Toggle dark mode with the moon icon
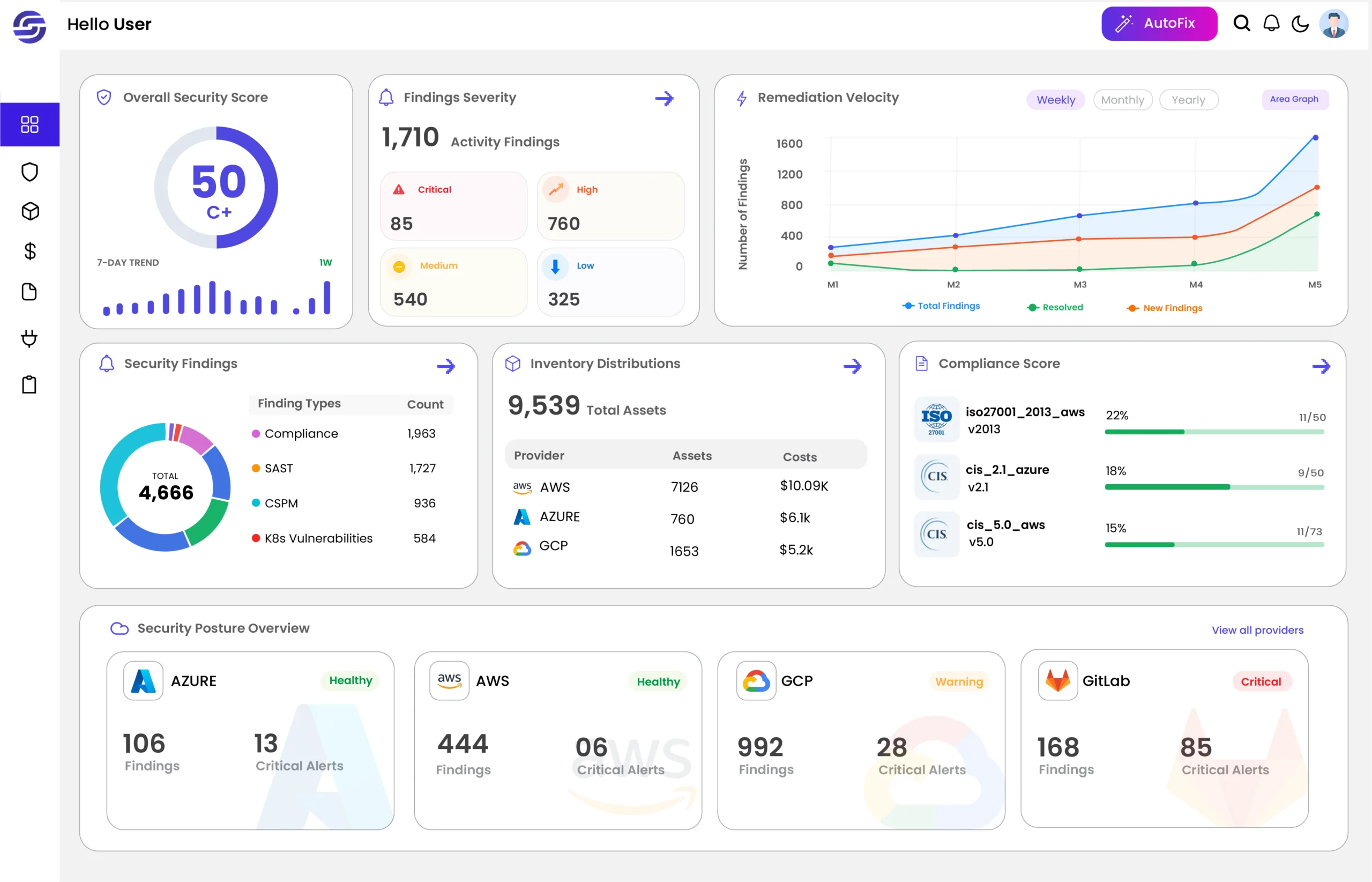The image size is (1372, 882). (1300, 24)
